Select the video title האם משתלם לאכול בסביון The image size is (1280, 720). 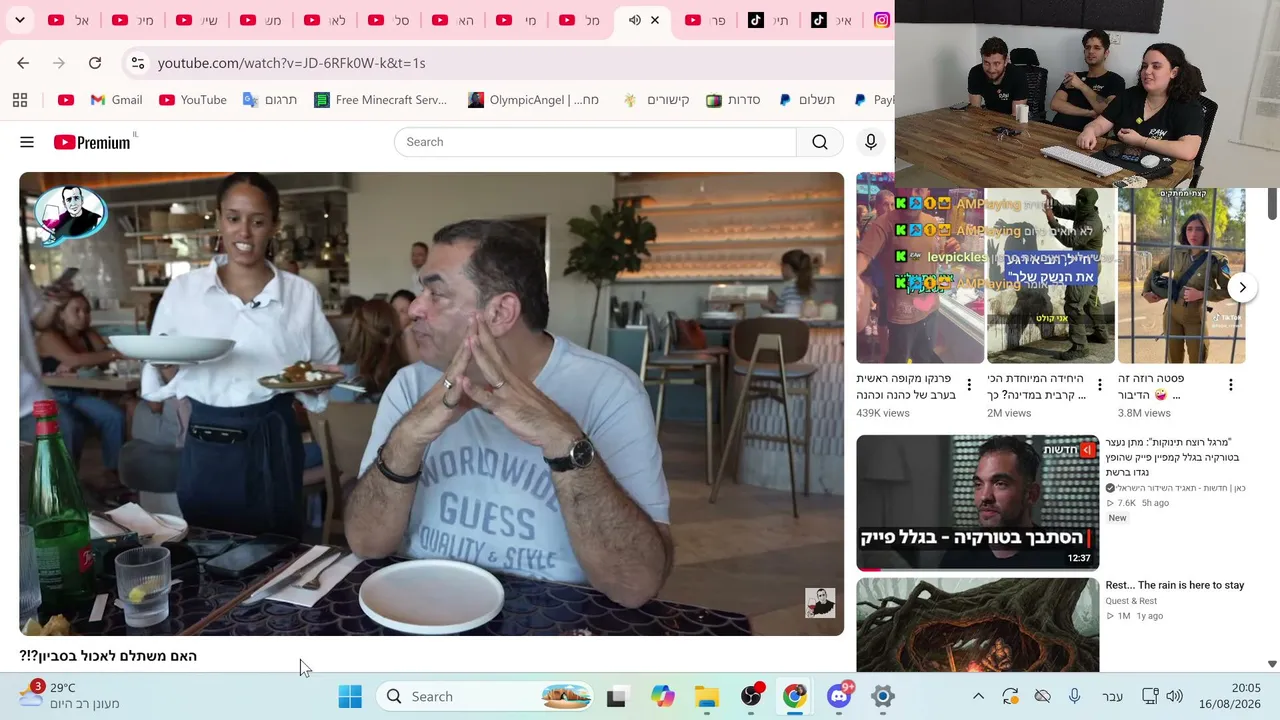pos(108,656)
